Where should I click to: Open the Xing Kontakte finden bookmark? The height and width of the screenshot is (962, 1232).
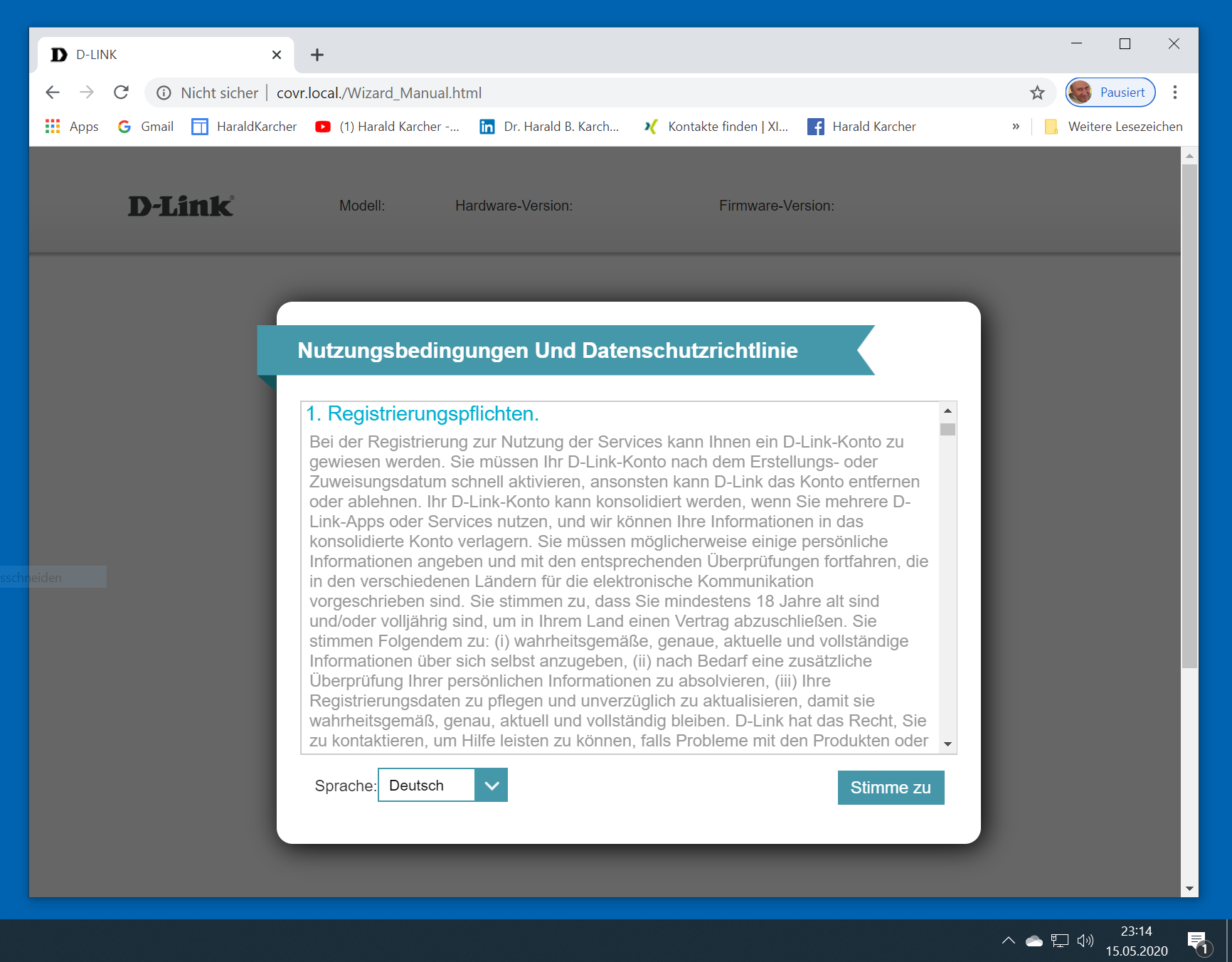click(716, 127)
